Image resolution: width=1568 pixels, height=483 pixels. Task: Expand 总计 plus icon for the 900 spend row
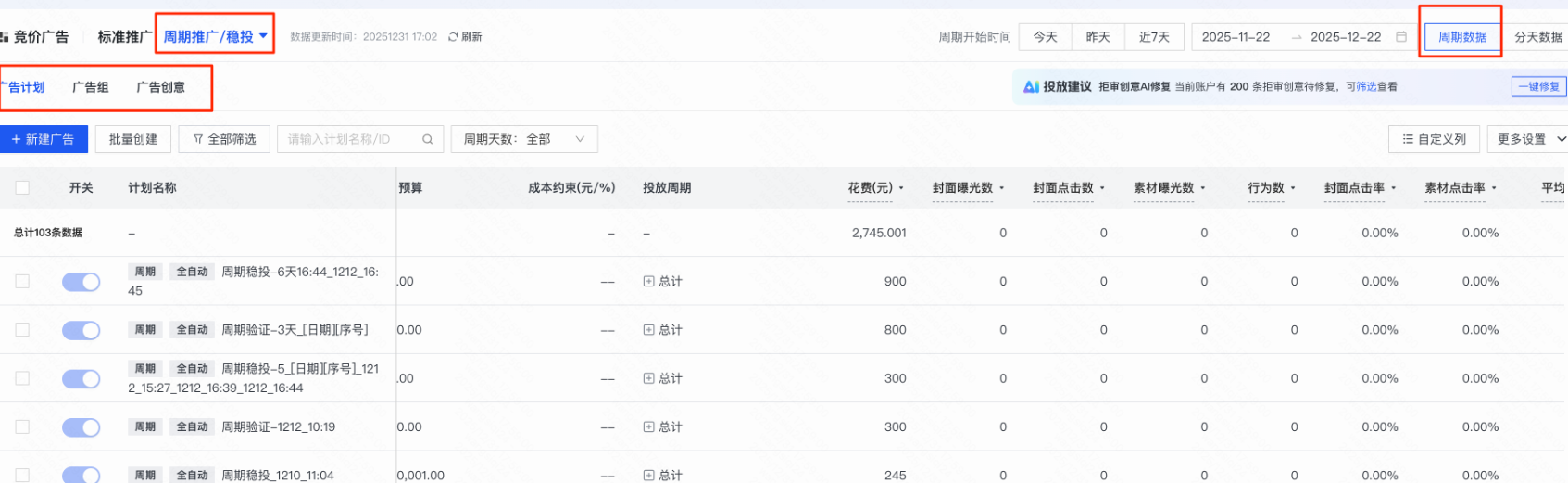(x=648, y=282)
